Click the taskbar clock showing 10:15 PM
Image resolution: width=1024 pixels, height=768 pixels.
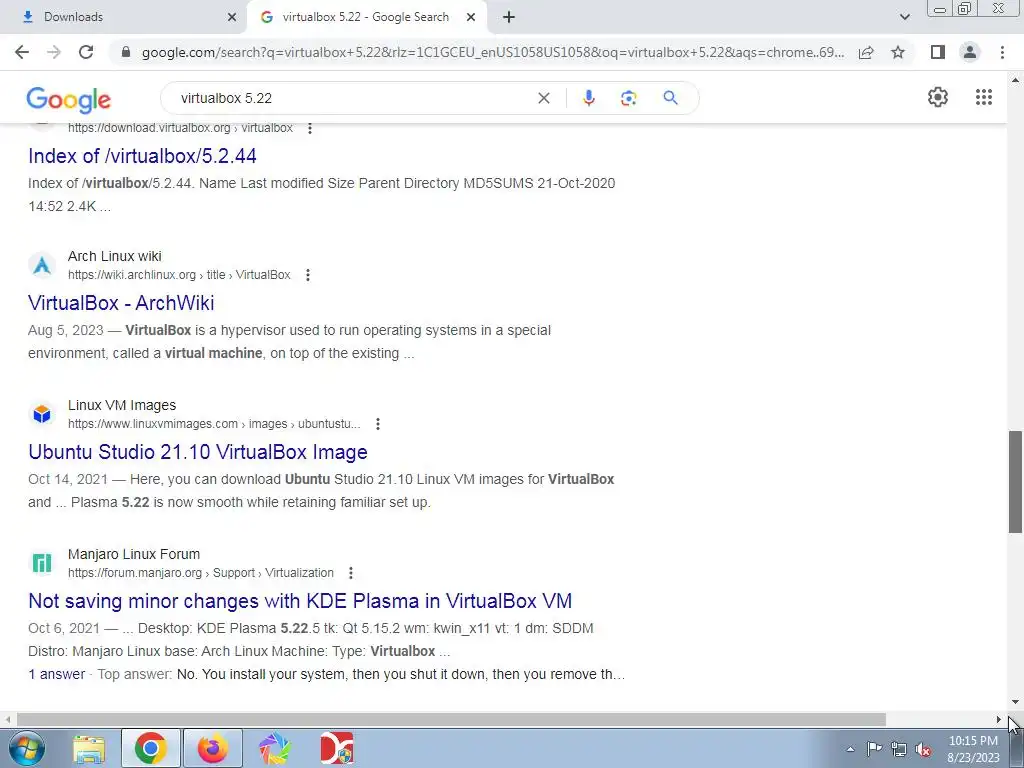click(x=973, y=749)
